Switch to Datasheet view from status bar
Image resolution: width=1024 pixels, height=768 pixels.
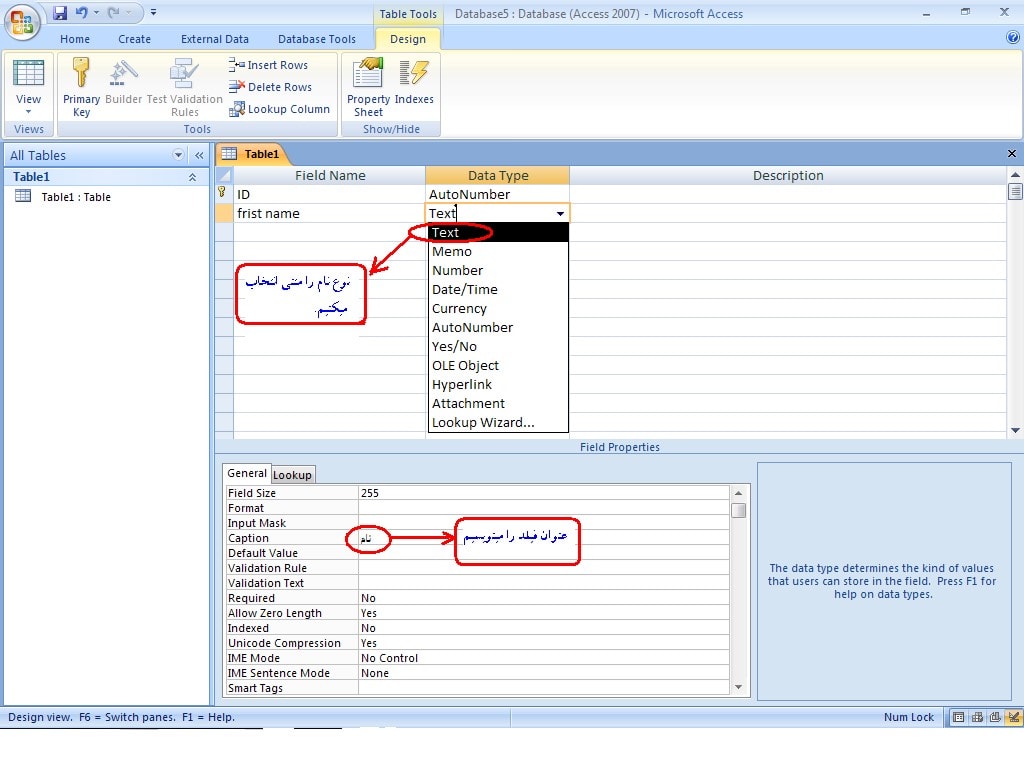coord(959,717)
